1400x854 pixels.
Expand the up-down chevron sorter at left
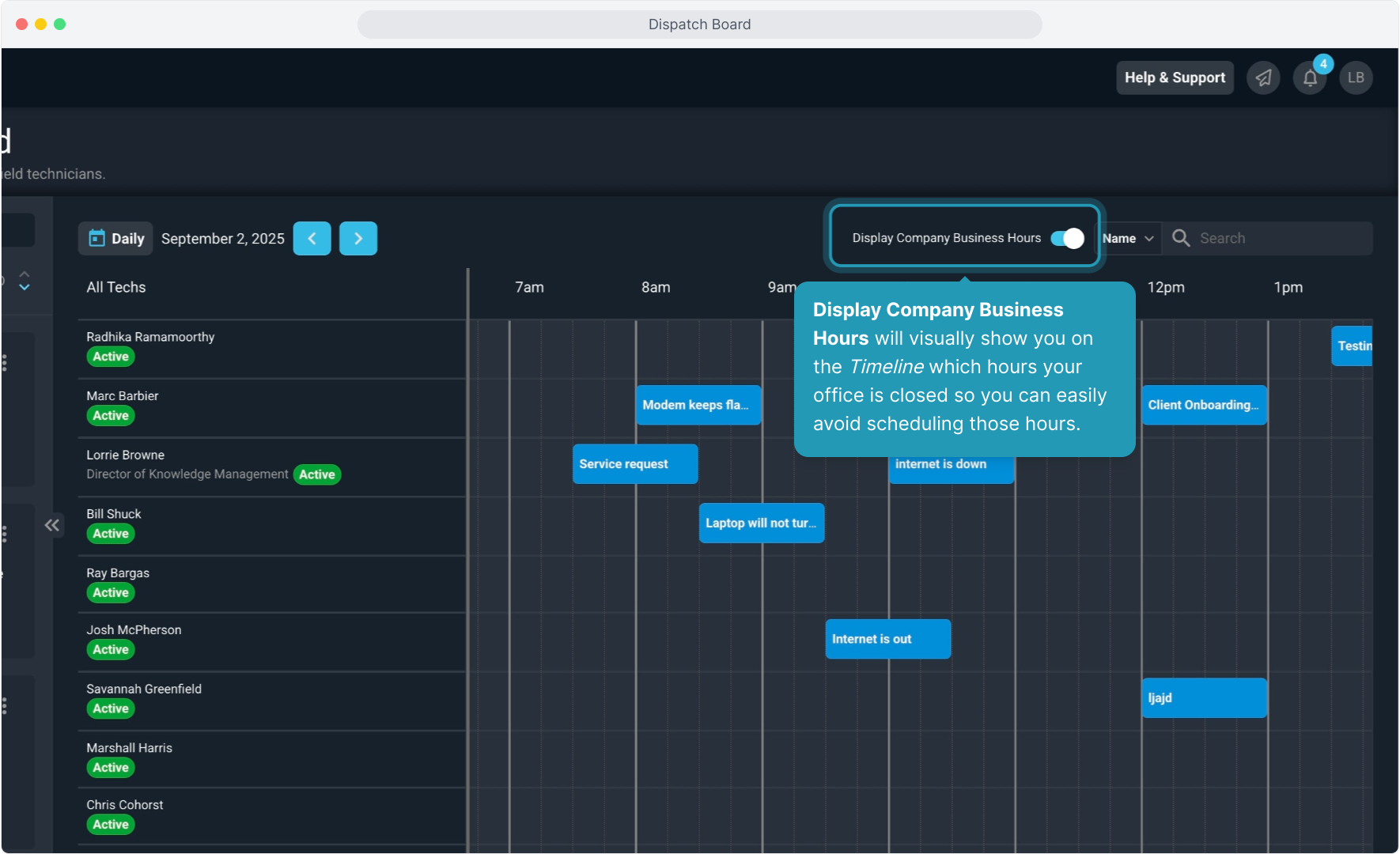point(25,281)
